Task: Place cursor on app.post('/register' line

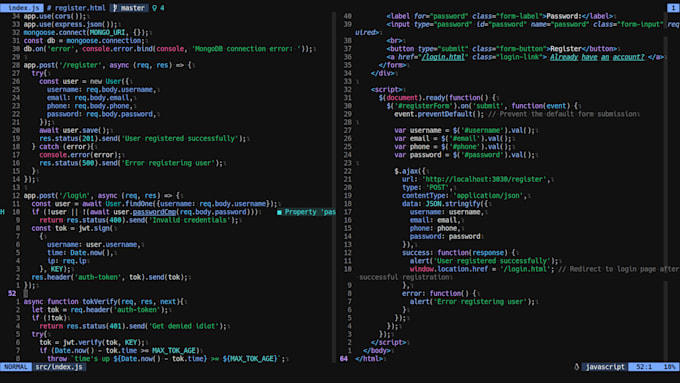Action: click(108, 65)
